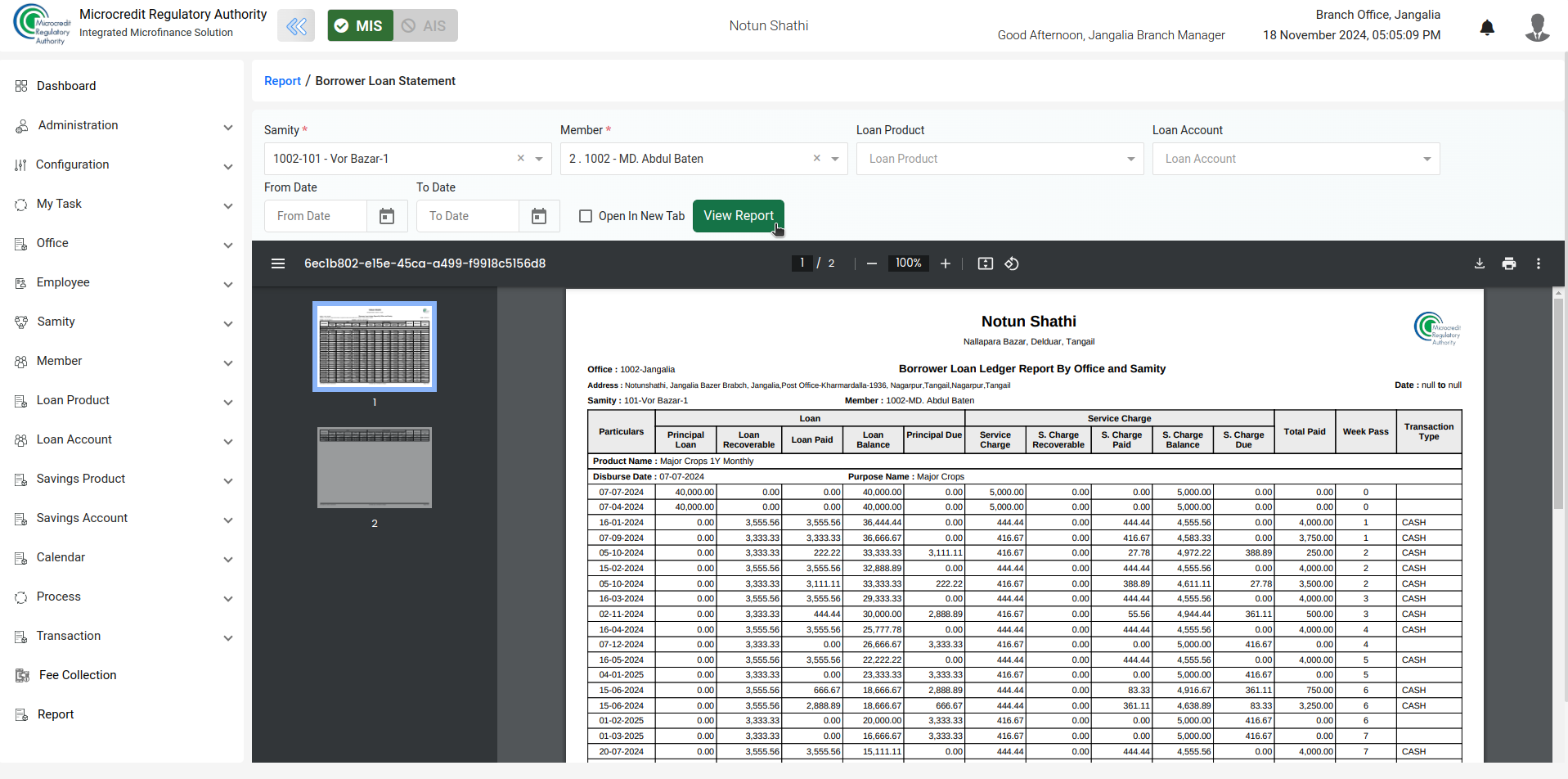The width and height of the screenshot is (1568, 779).
Task: Select PDF page 2 thumbnail
Action: coord(375,467)
